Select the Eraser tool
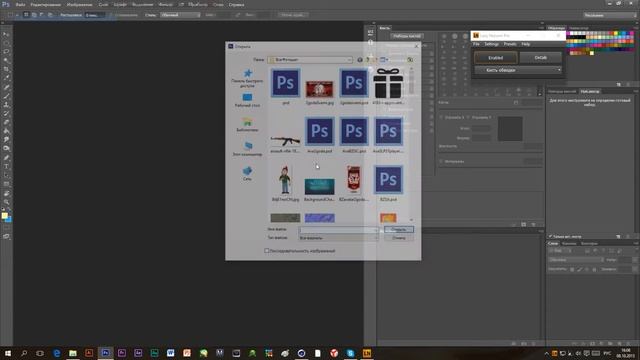 (6, 122)
